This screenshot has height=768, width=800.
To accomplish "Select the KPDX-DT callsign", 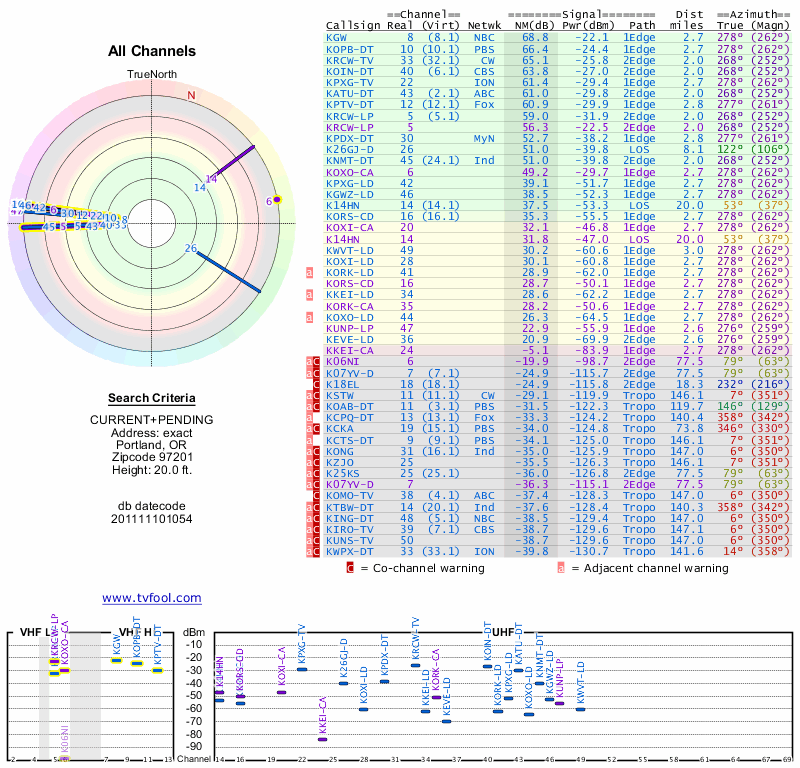I will (349, 138).
